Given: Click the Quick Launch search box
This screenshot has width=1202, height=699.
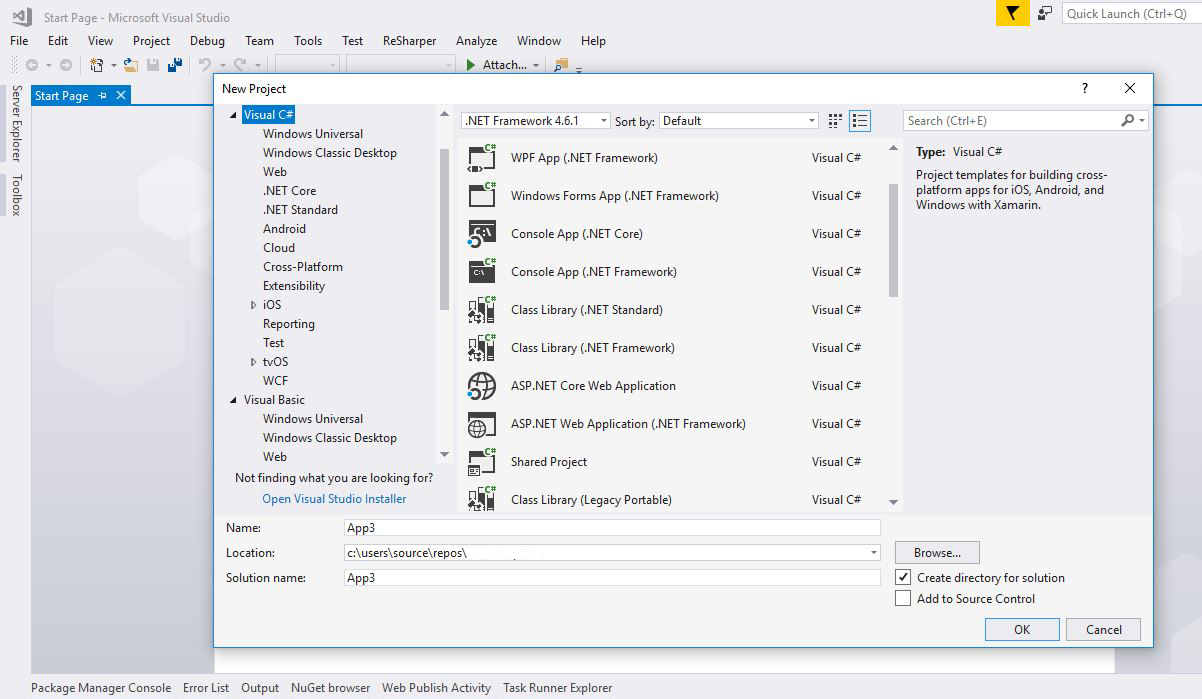Looking at the screenshot, I should 1130,13.
